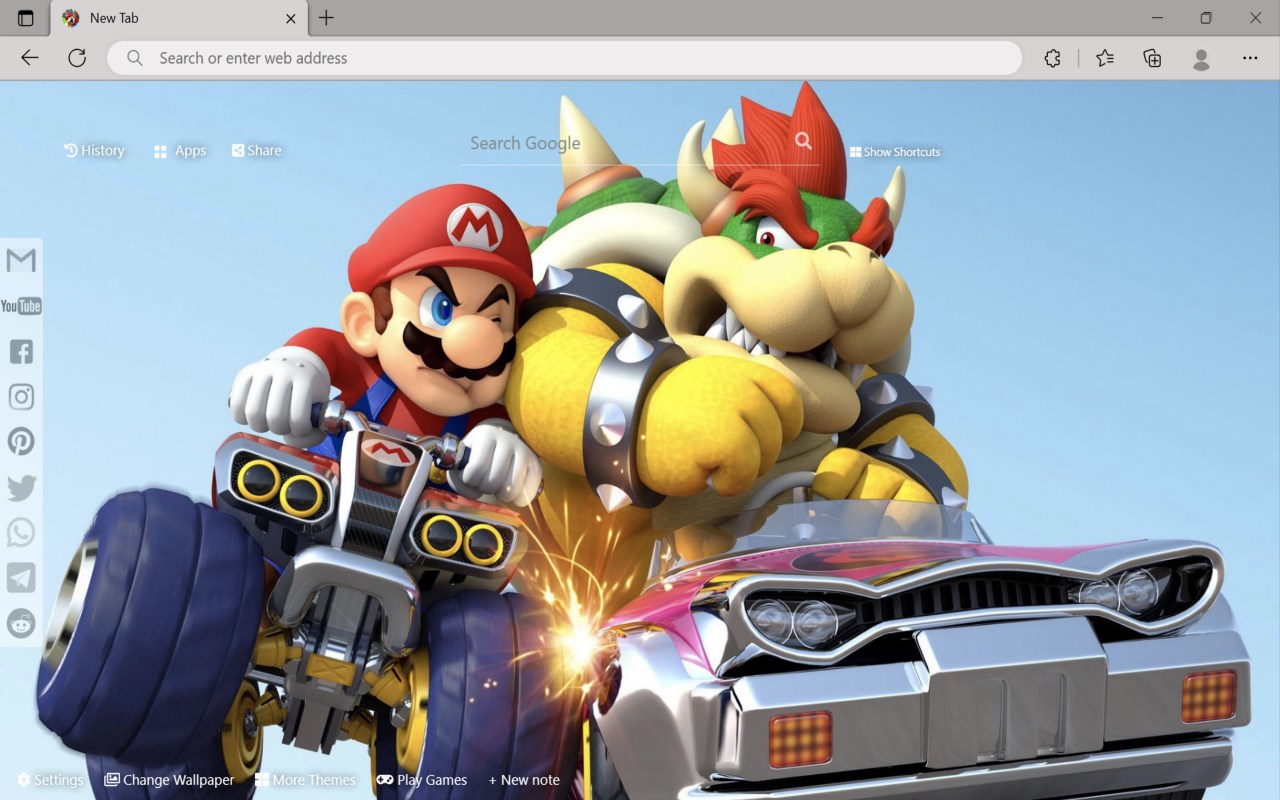Image resolution: width=1280 pixels, height=800 pixels.
Task: Click the browser address bar
Action: click(565, 58)
